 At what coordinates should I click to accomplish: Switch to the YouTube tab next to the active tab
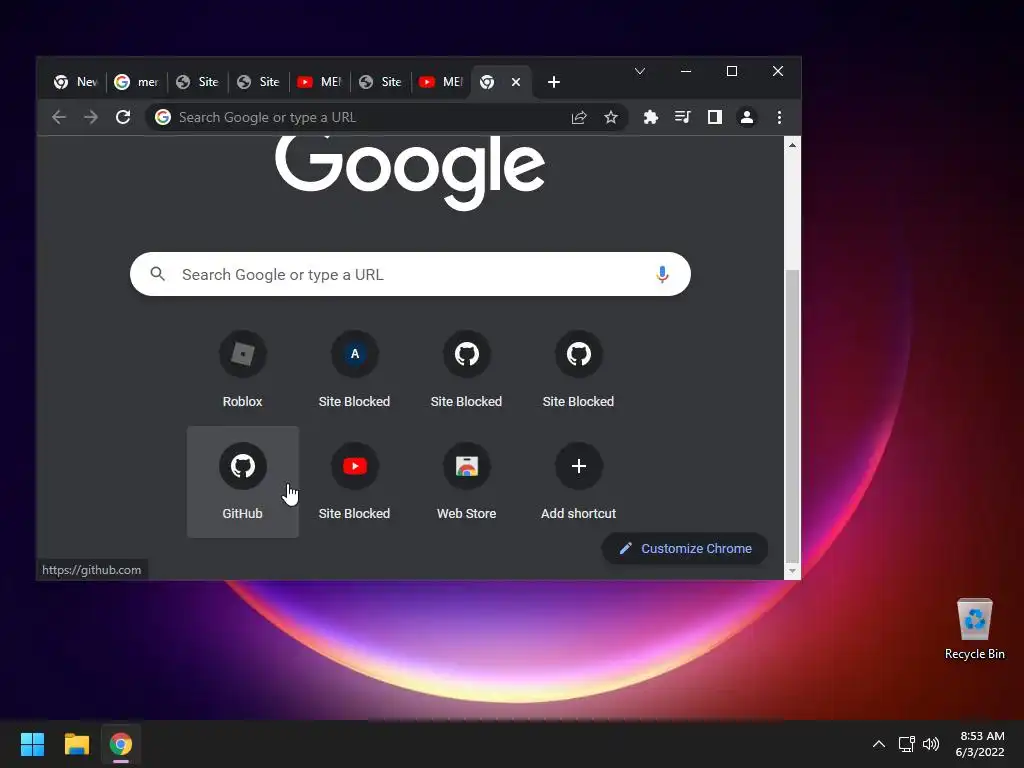click(x=441, y=82)
